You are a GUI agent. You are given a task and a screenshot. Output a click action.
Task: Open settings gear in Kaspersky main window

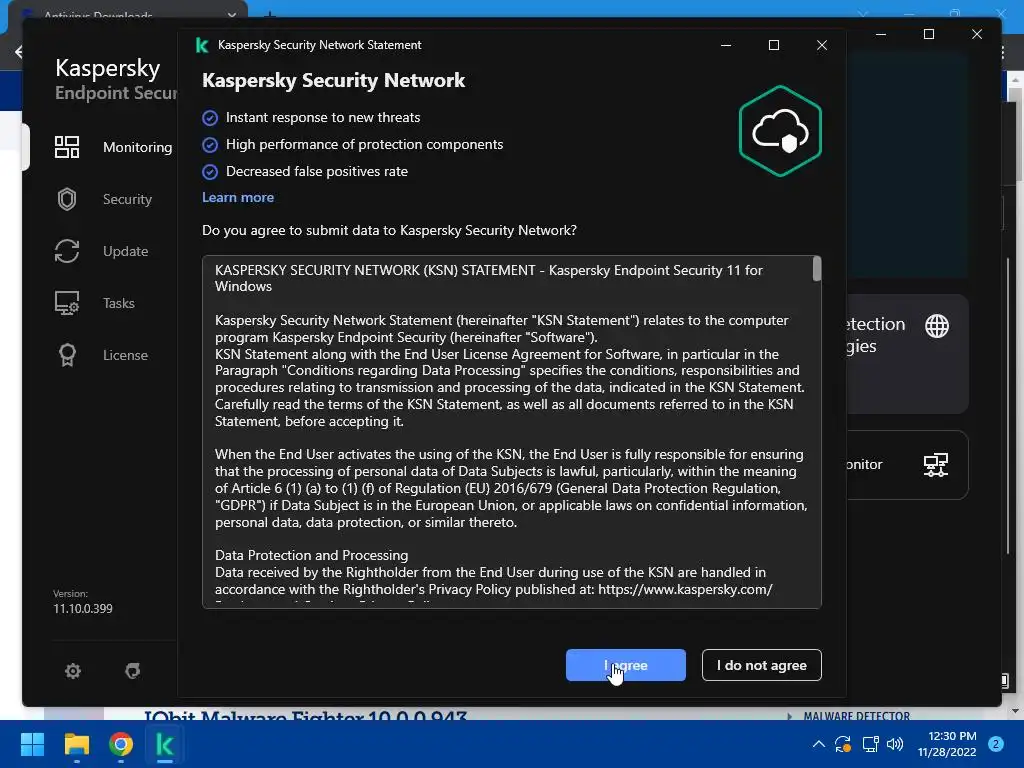tap(72, 671)
